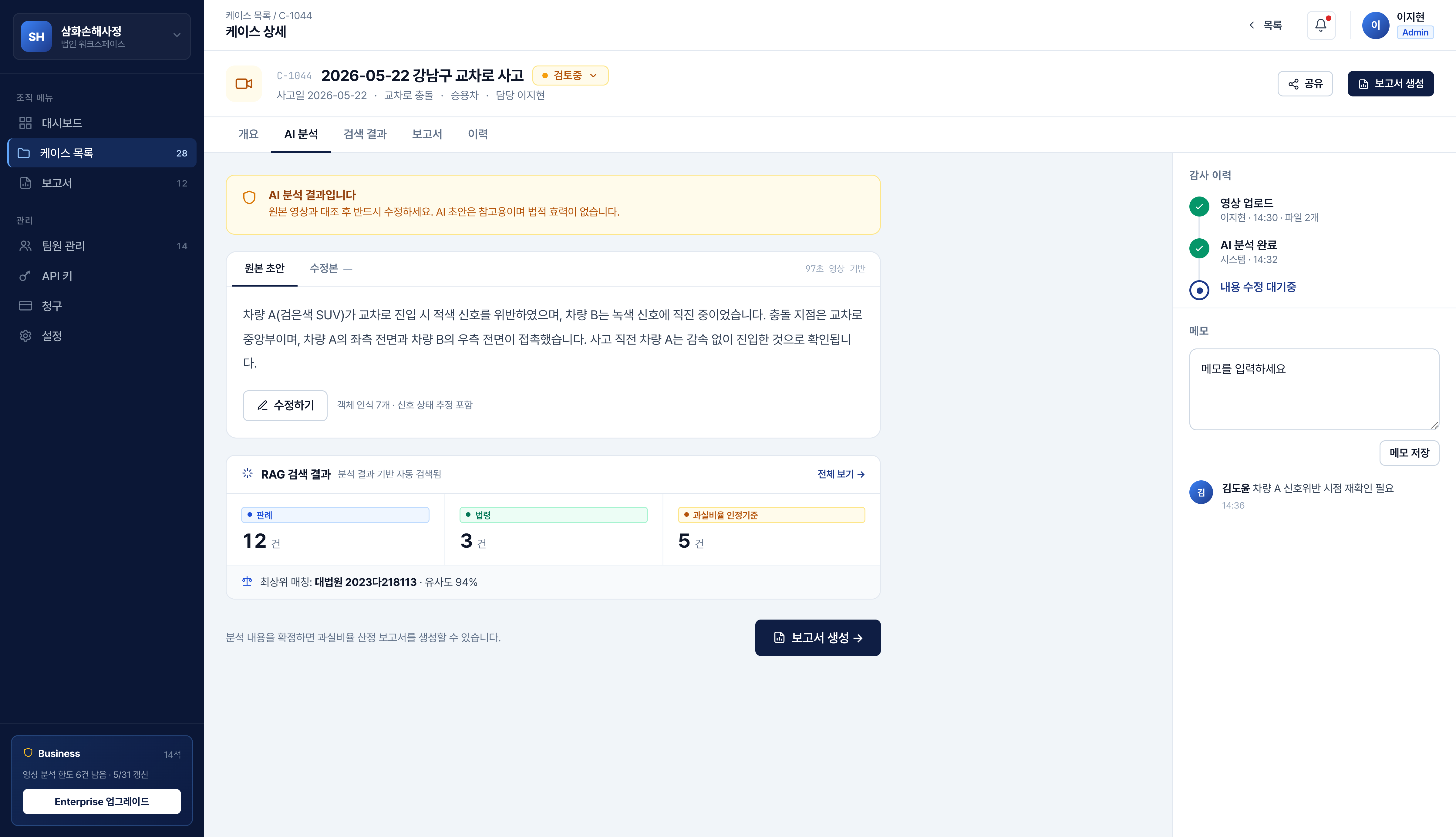Viewport: 1456px width, 837px height.
Task: Open the notification bell
Action: (x=1320, y=25)
